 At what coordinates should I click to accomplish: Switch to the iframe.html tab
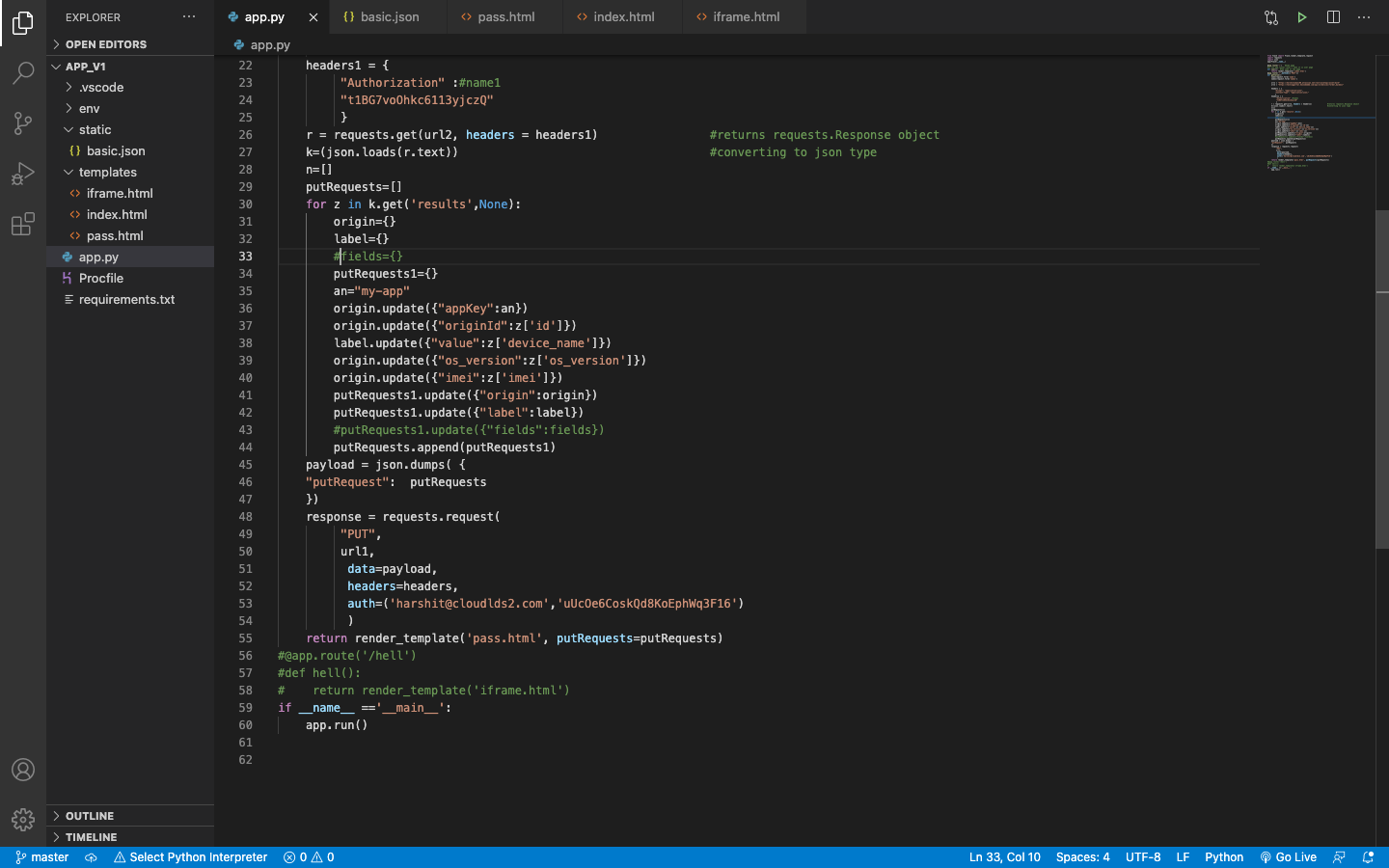point(744,16)
